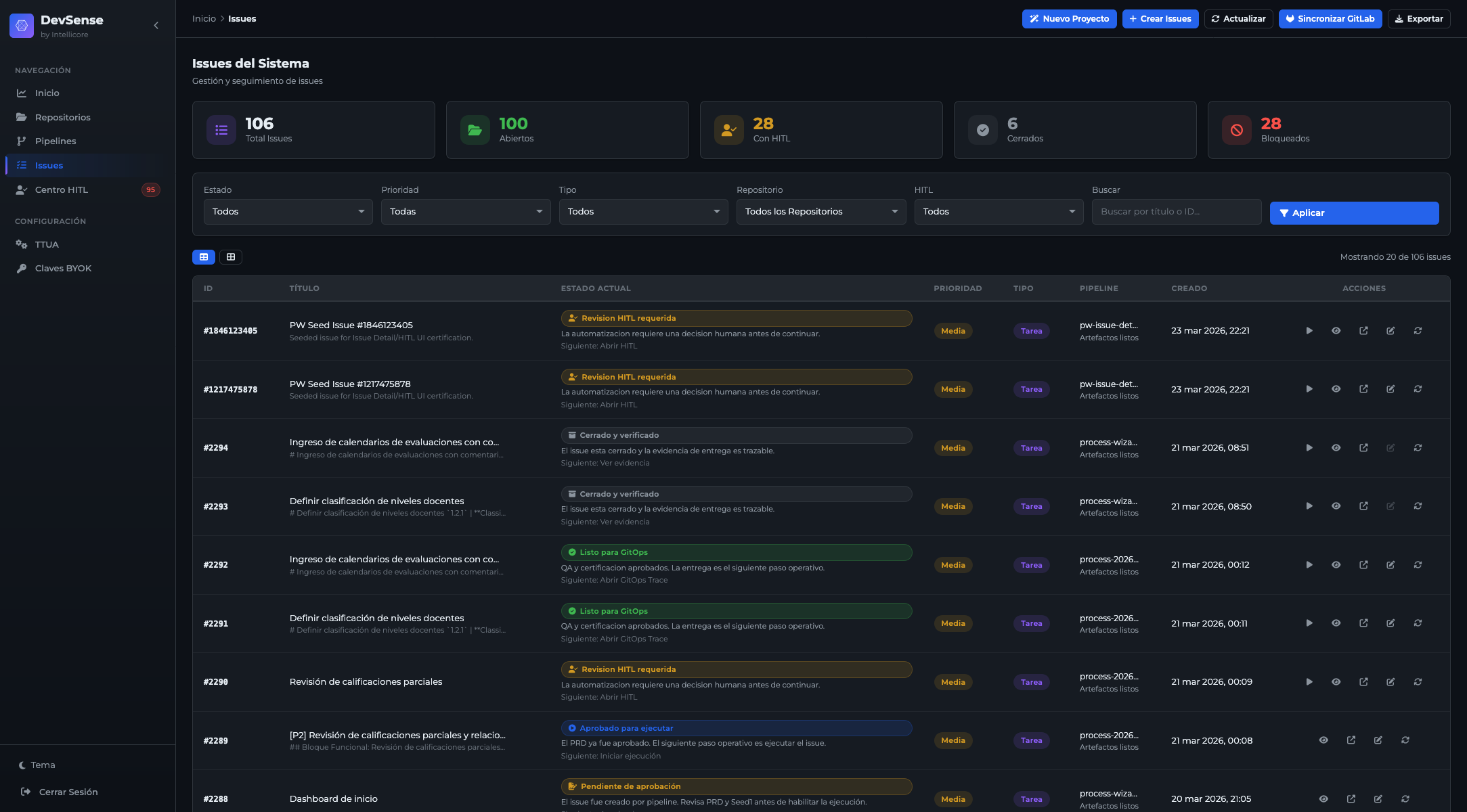Open the eye preview icon for issue #2294
Image resolution: width=1467 pixels, height=812 pixels.
pos(1336,447)
